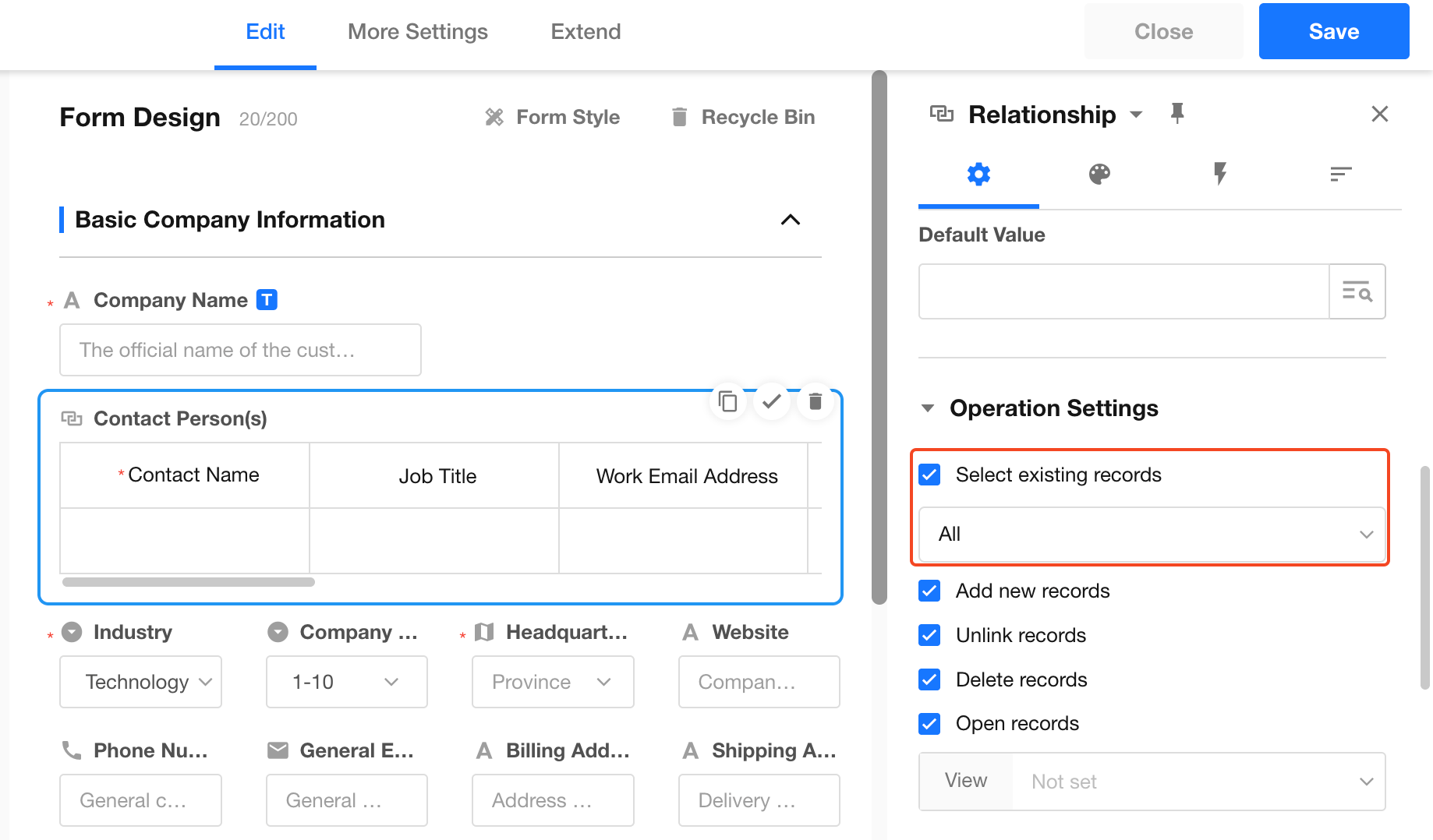
Task: Disable Add new records checkbox
Action: (929, 591)
